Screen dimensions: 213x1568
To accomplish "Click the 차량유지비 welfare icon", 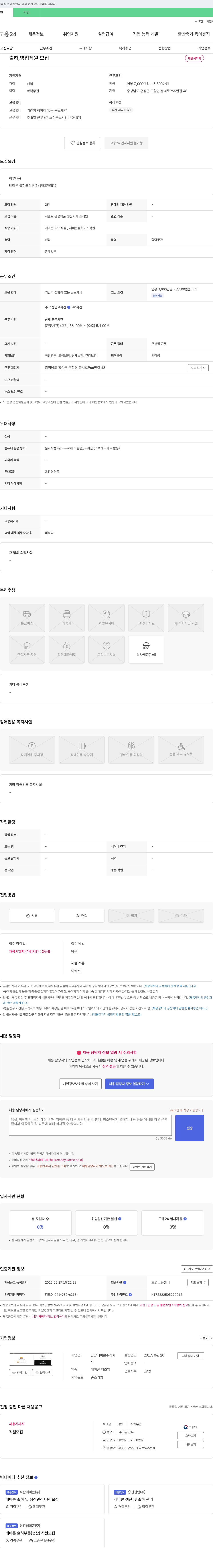I will click(x=106, y=618).
